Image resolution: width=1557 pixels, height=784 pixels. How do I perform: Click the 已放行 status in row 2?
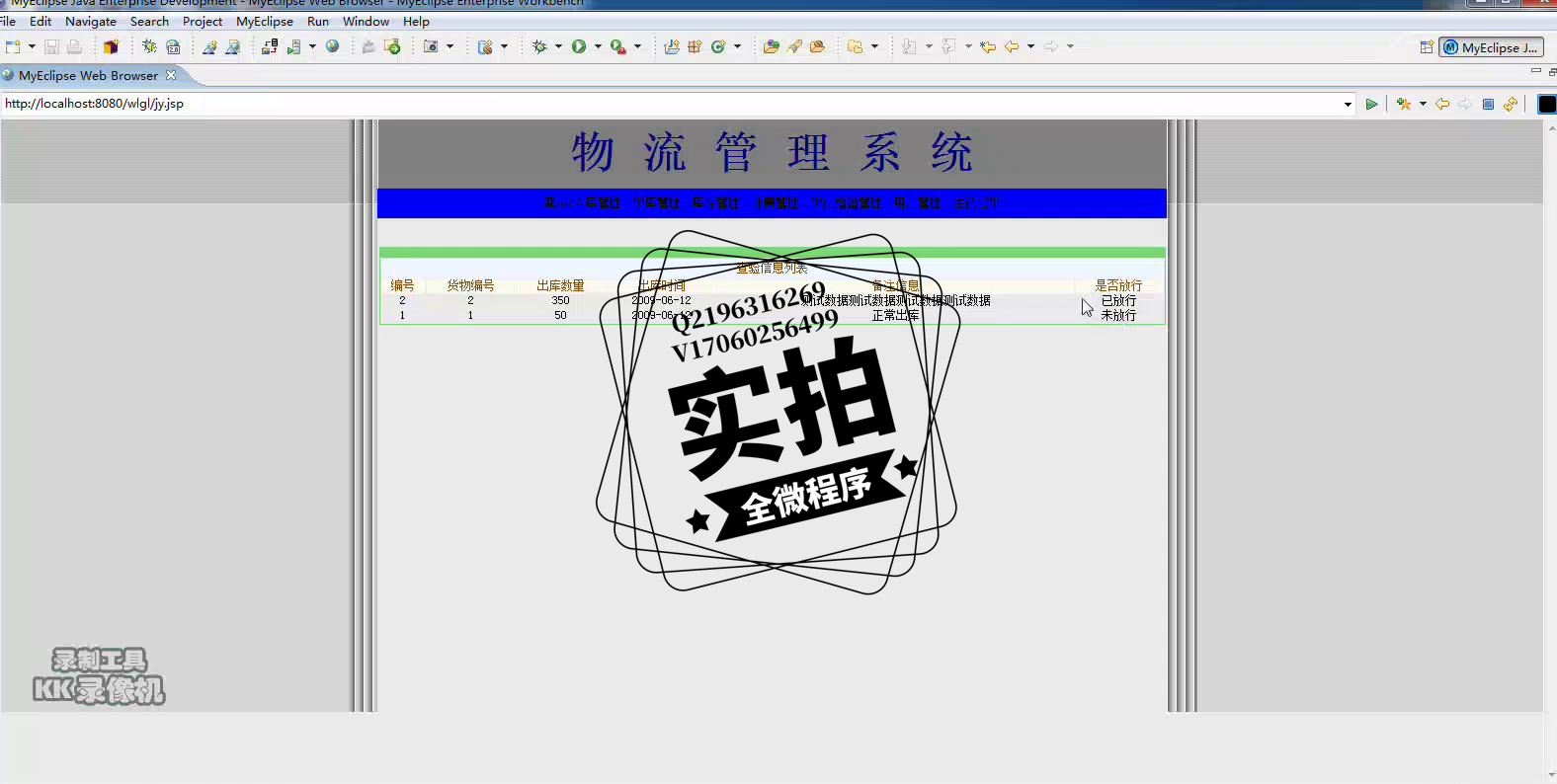(x=1118, y=300)
